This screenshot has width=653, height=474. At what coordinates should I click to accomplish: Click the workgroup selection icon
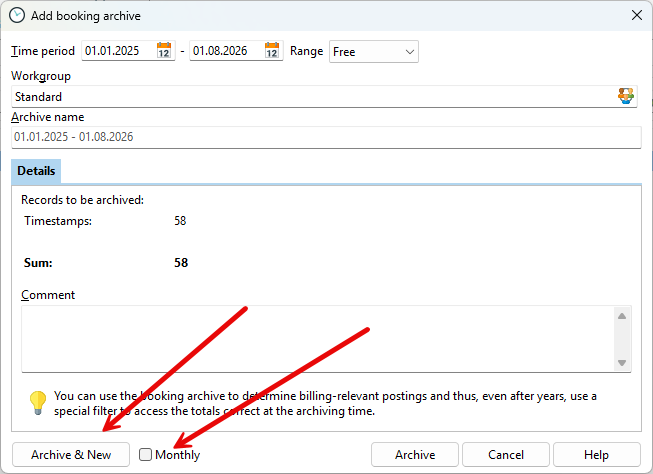pos(626,96)
